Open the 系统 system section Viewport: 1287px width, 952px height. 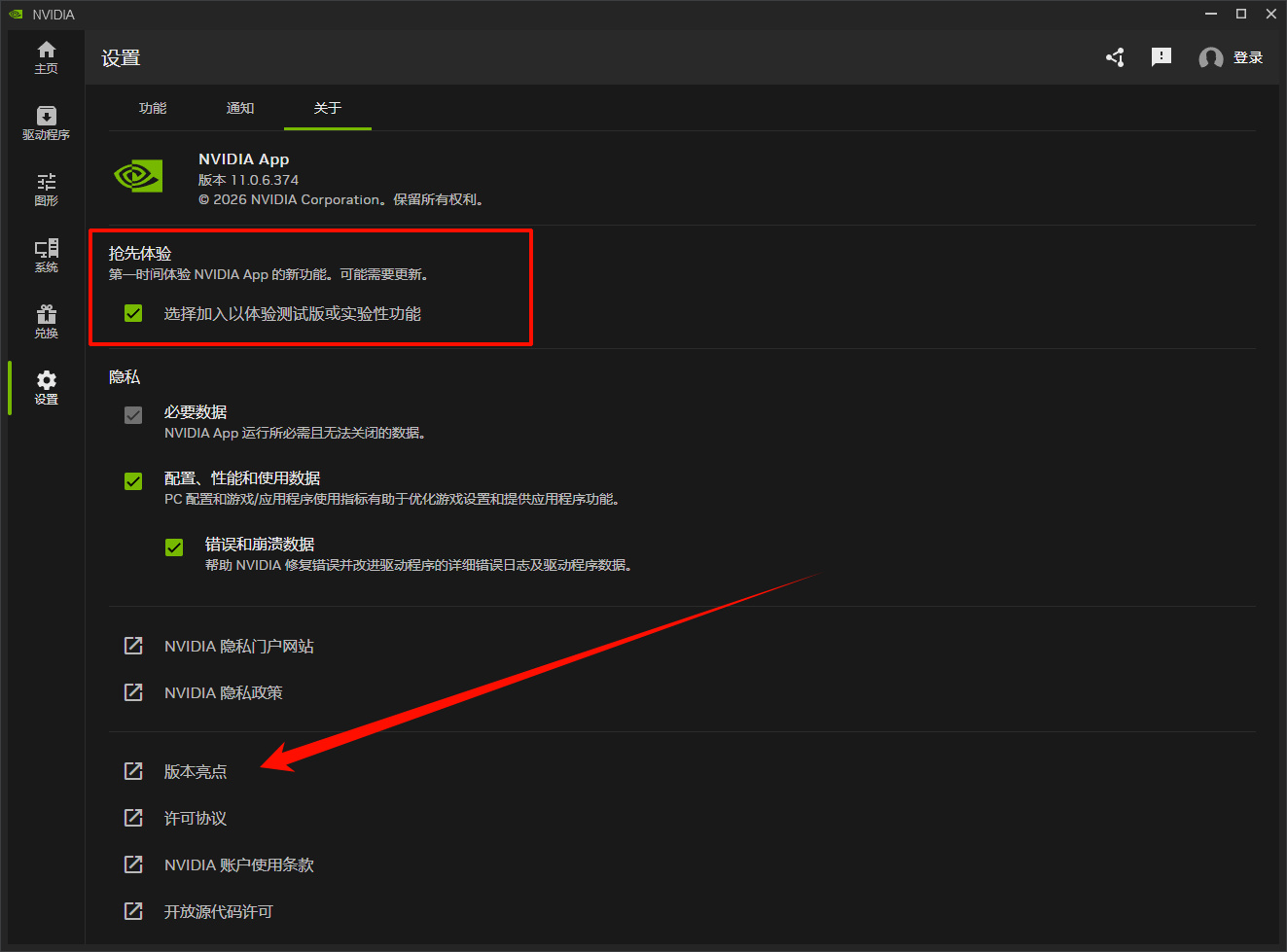click(46, 256)
